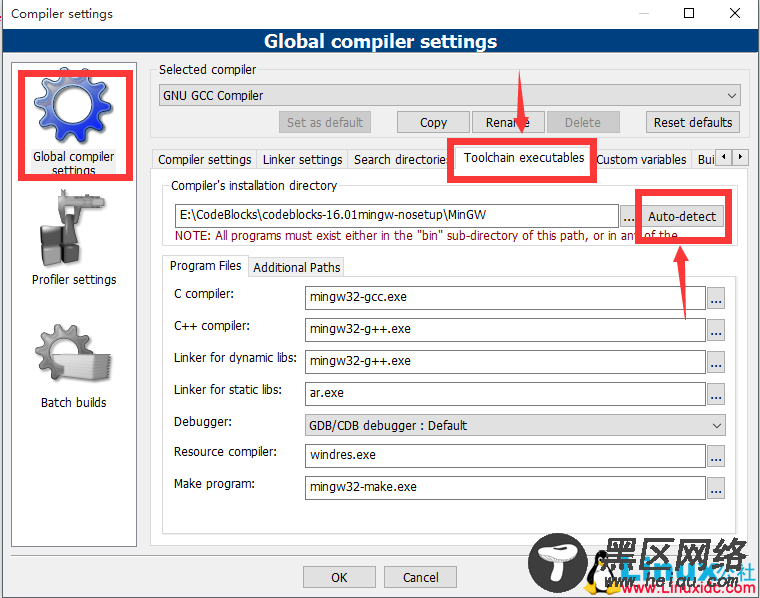Click Auto-detect installation directory button
Image resolution: width=760 pixels, height=598 pixels.
[682, 216]
